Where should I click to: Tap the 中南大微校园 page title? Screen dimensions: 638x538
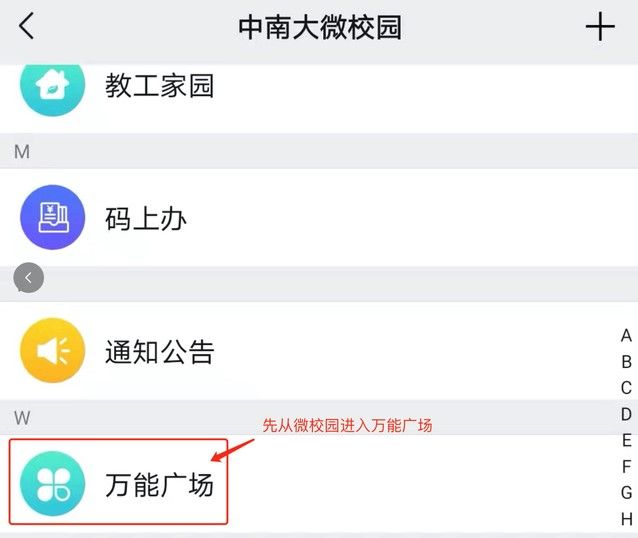point(319,27)
